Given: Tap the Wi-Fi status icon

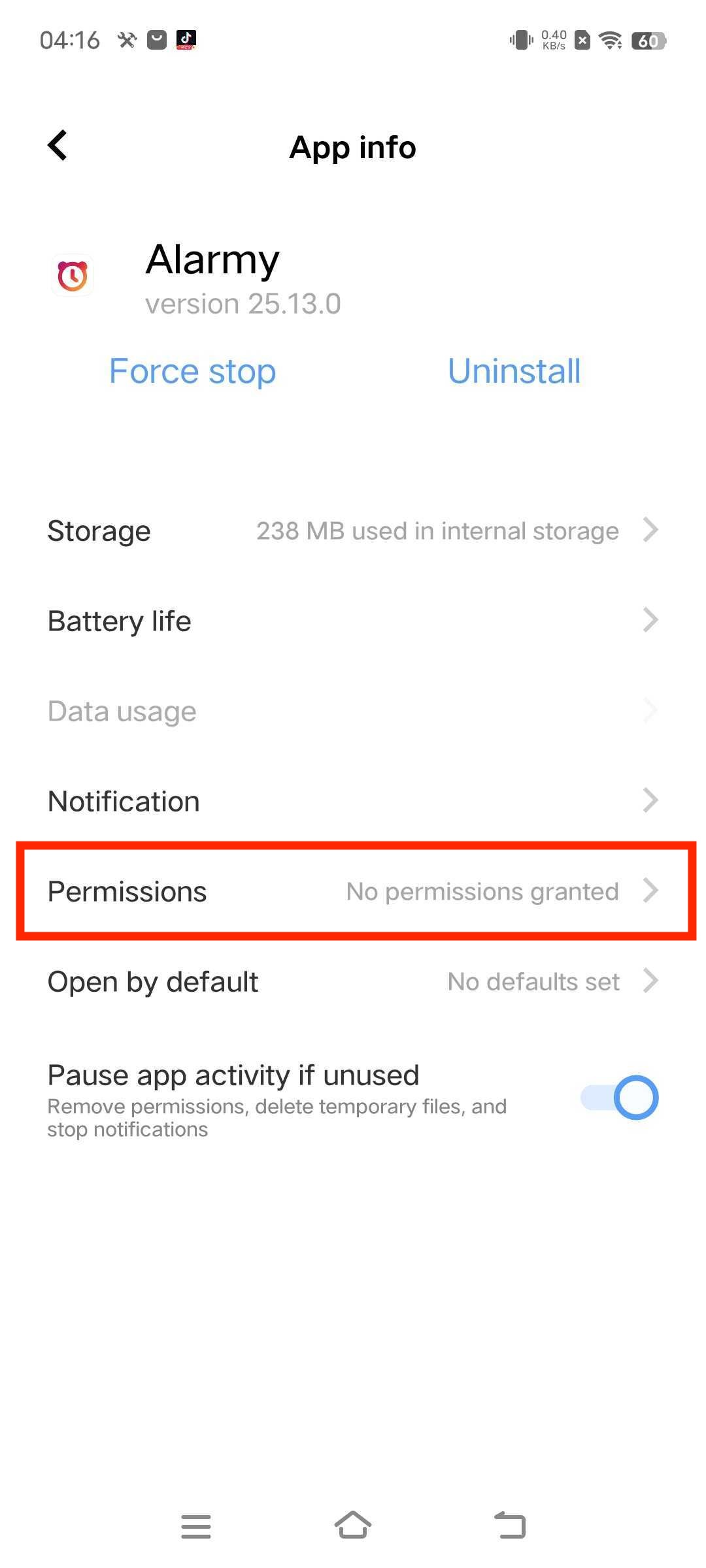Looking at the screenshot, I should 611,41.
